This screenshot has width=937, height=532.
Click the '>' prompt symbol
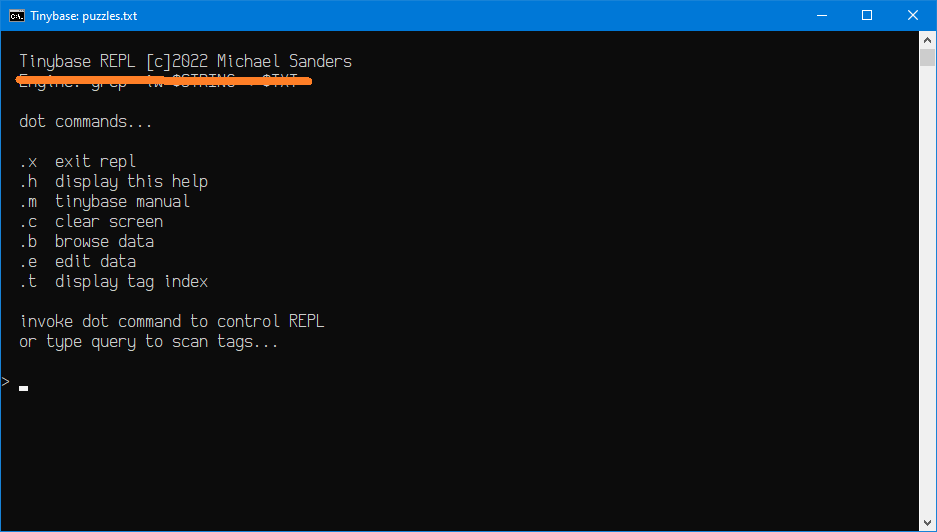tap(6, 381)
